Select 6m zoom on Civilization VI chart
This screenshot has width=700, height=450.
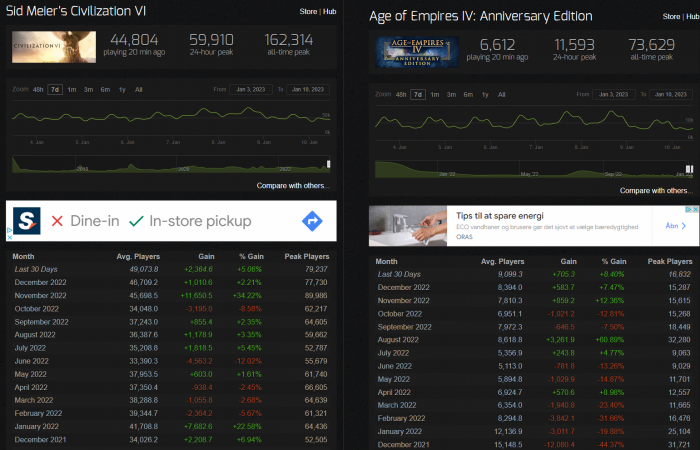click(105, 90)
